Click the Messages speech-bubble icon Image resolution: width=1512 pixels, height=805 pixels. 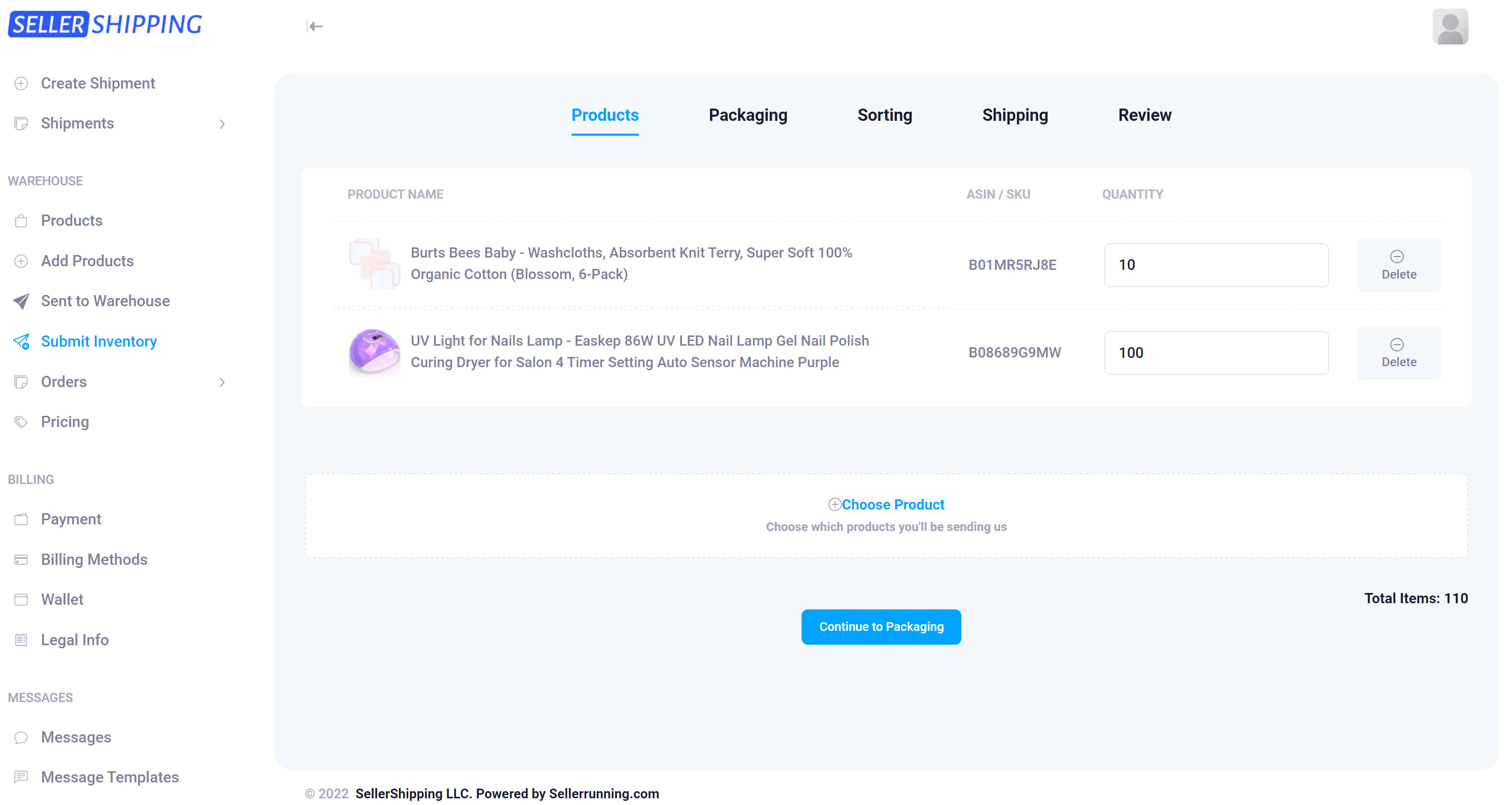click(21, 737)
